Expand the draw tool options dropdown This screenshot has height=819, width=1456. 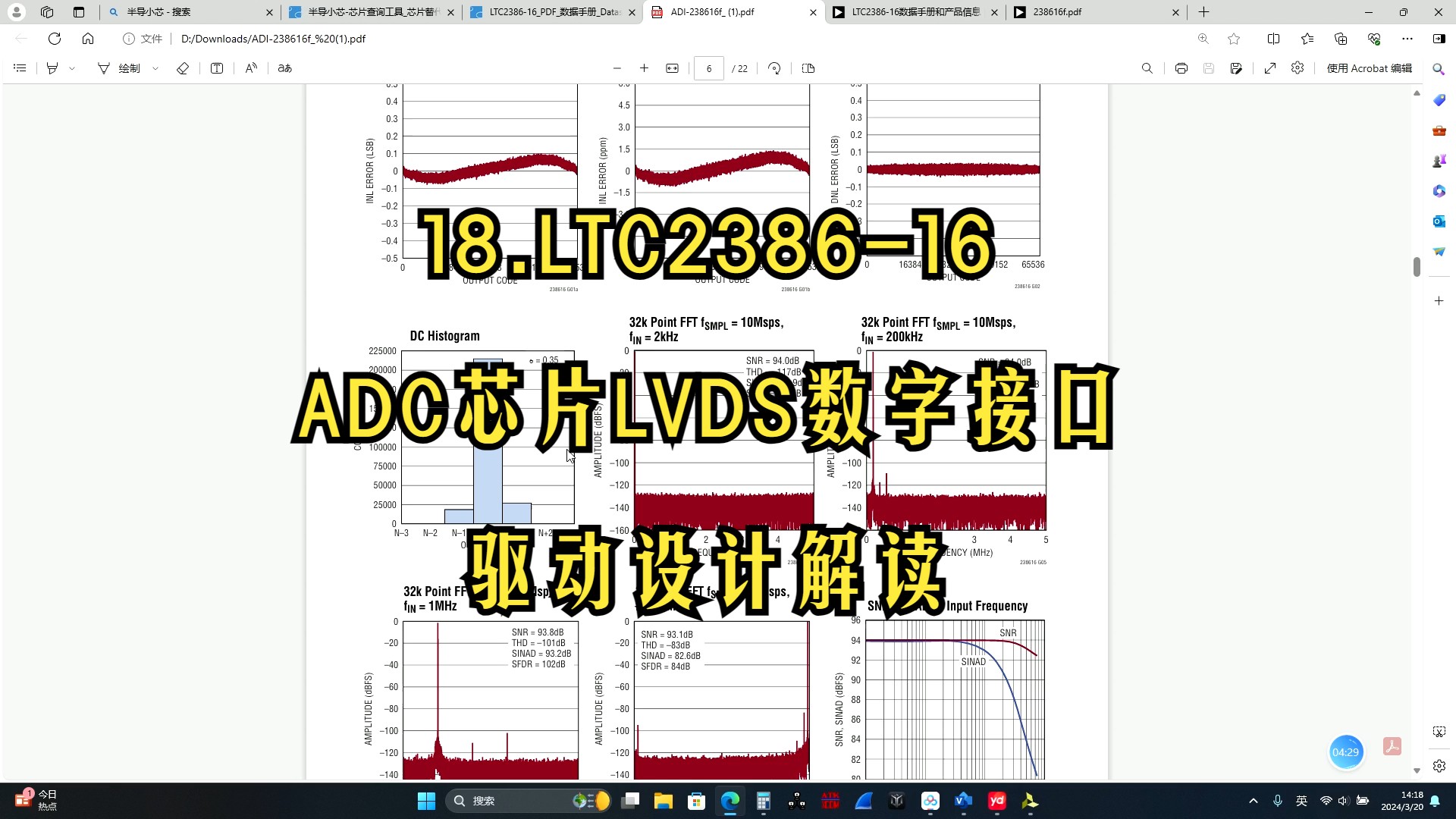[155, 68]
